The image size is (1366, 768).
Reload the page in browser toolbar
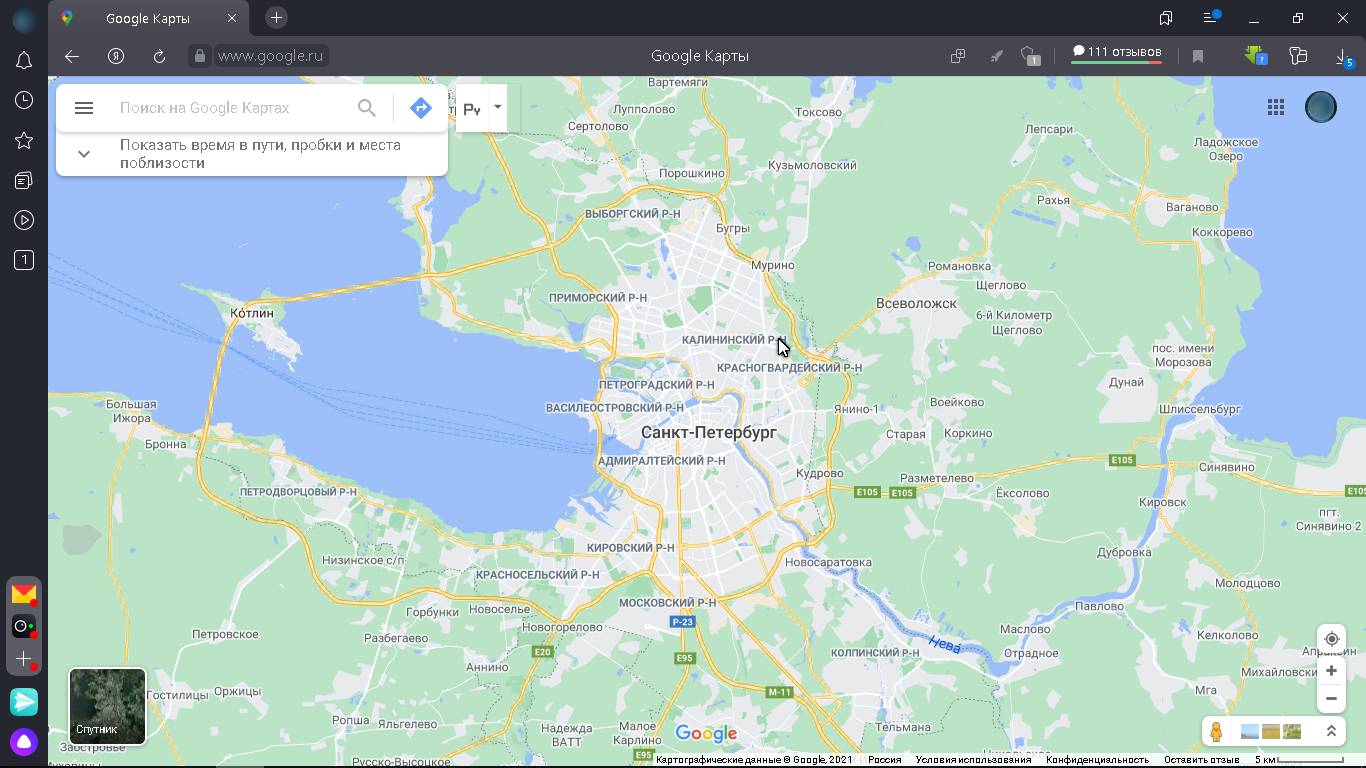(159, 56)
